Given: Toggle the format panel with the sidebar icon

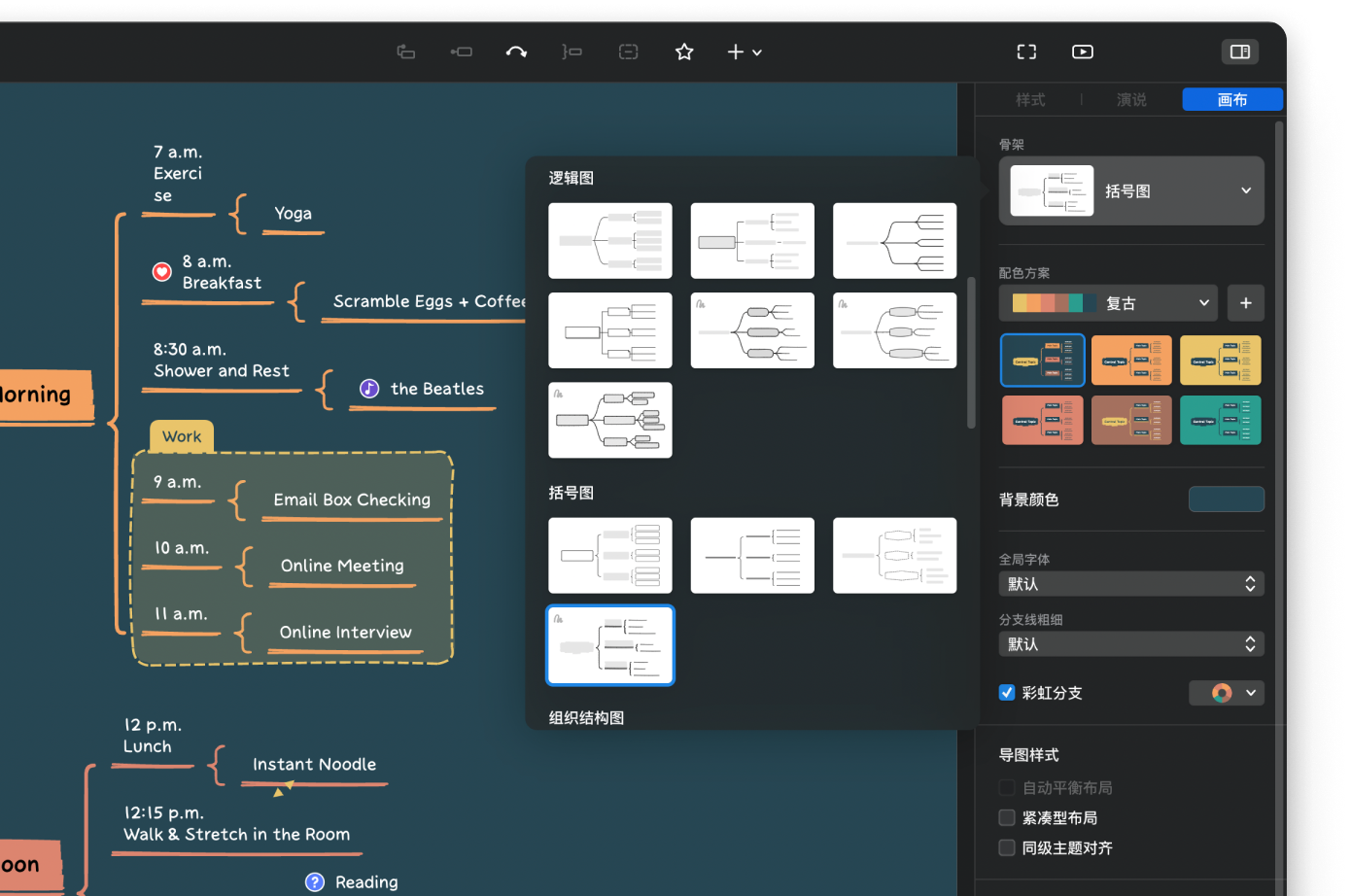Looking at the screenshot, I should pyautogui.click(x=1240, y=52).
